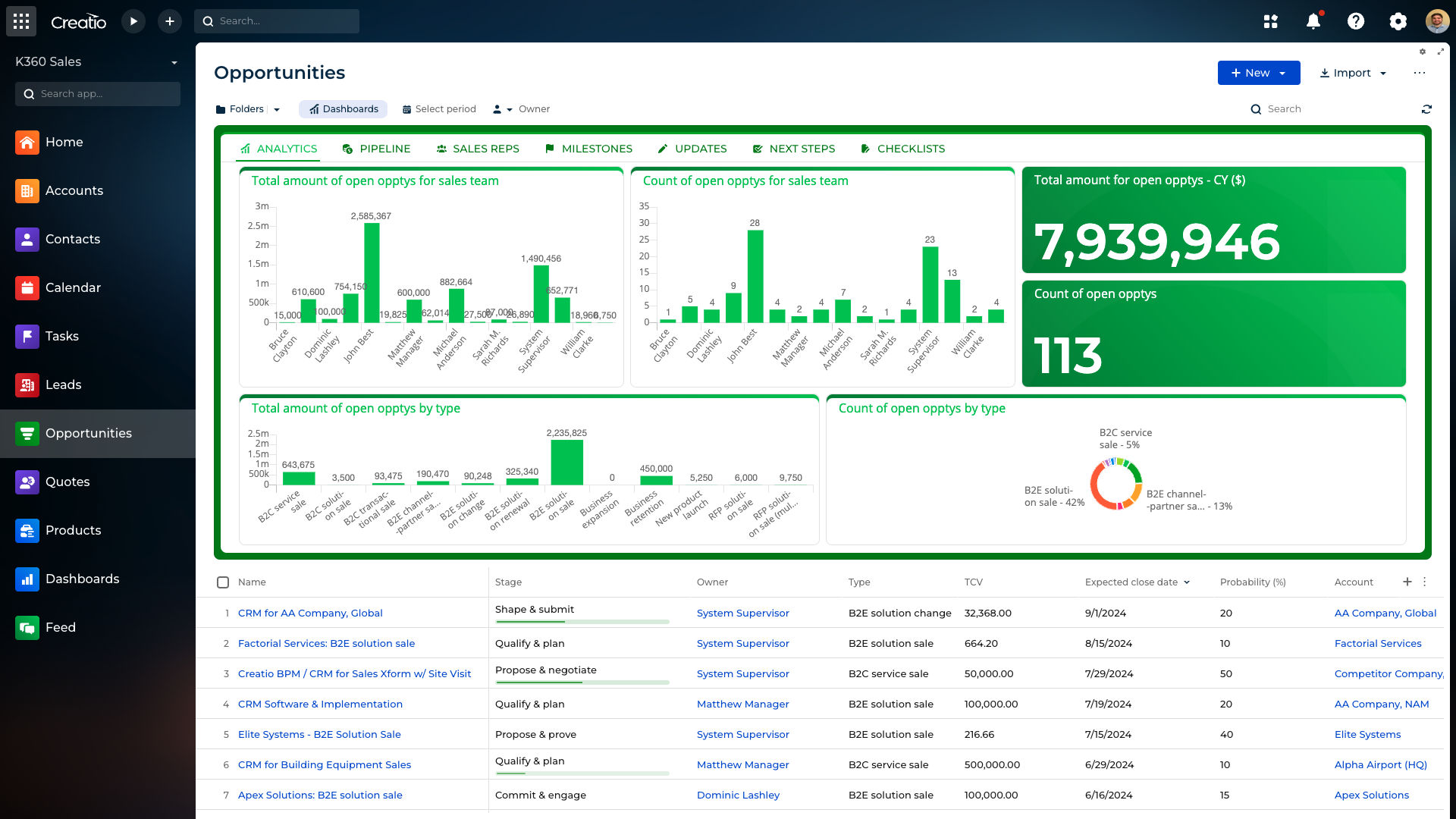
Task: Toggle the Dashboards panel button
Action: pyautogui.click(x=344, y=109)
